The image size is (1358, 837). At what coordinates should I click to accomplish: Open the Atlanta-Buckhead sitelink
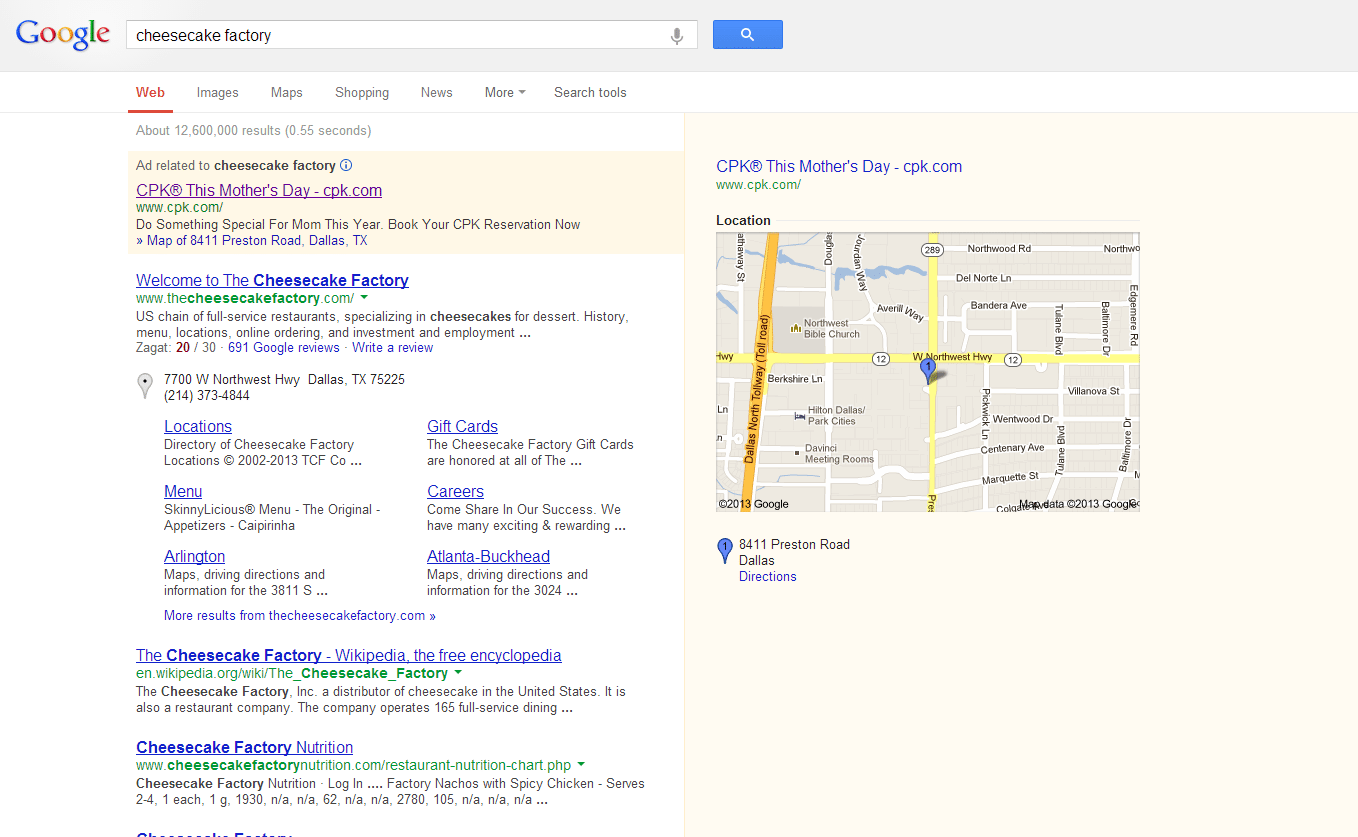tap(488, 556)
